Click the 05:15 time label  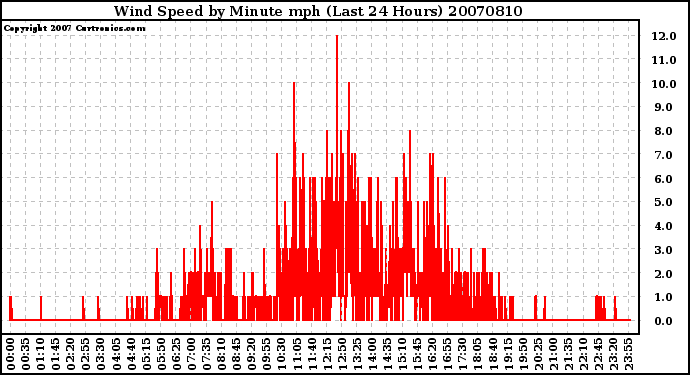146,354
